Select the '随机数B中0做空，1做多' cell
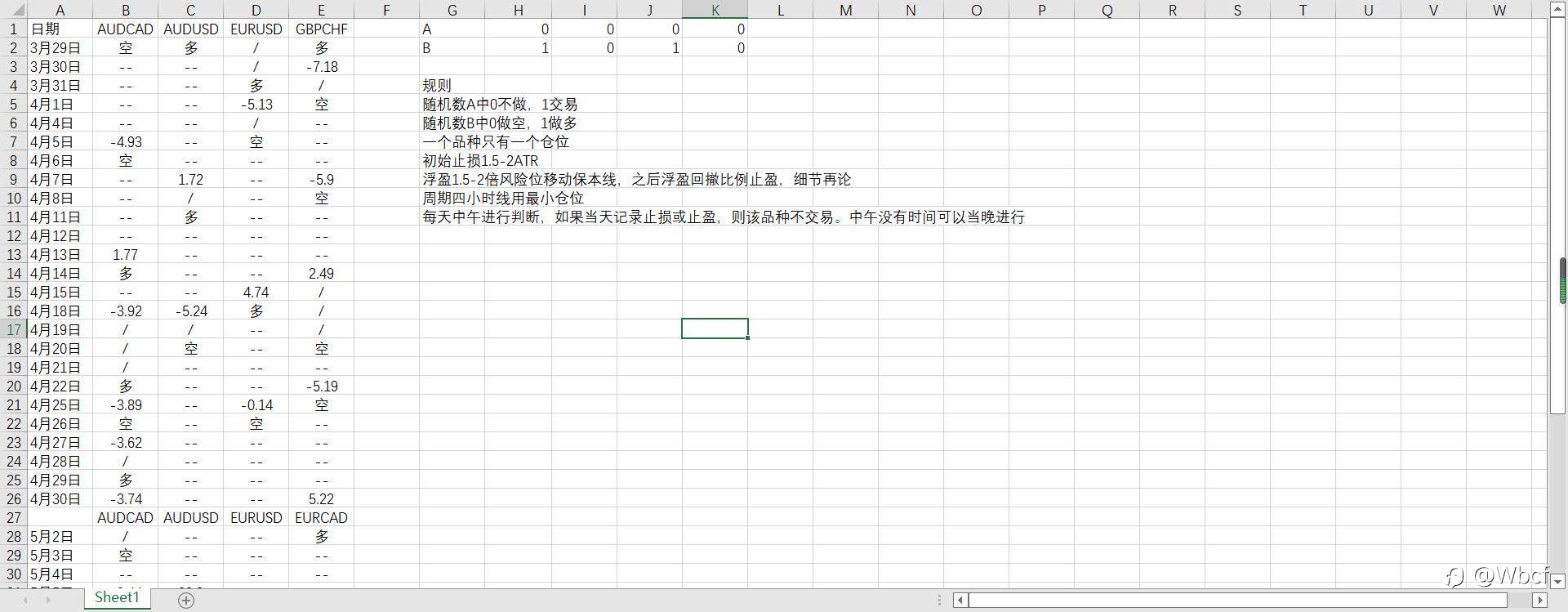1568x612 pixels. click(x=500, y=123)
